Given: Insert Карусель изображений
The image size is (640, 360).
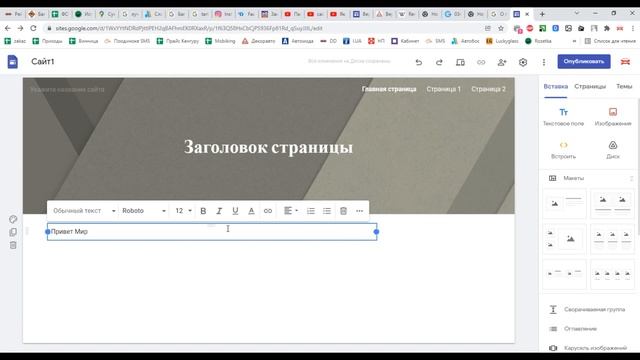Looking at the screenshot, I should pyautogui.click(x=588, y=348).
